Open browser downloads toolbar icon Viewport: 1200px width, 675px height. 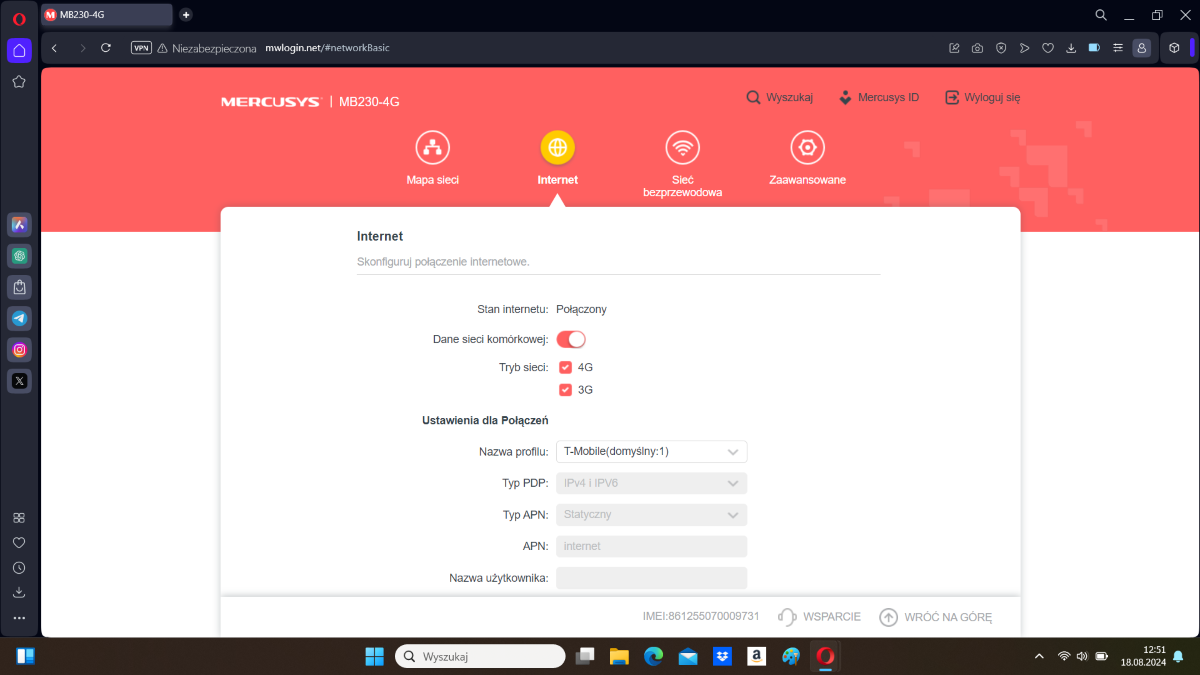[x=1071, y=48]
